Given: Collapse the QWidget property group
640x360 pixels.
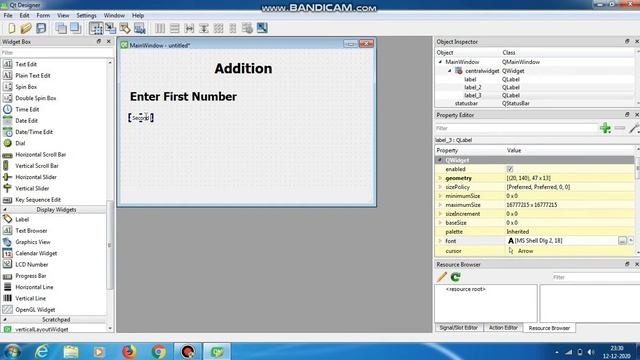Looking at the screenshot, I should point(440,160).
